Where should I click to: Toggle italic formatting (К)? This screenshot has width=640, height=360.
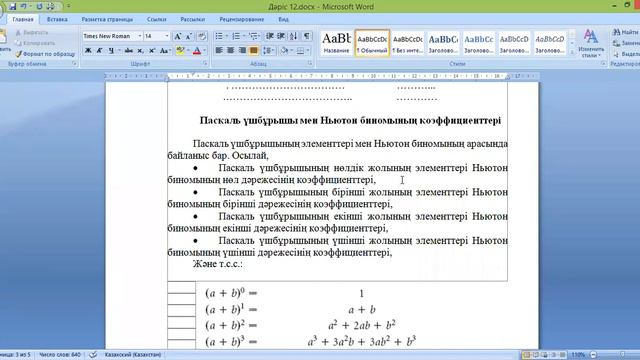[x=99, y=51]
